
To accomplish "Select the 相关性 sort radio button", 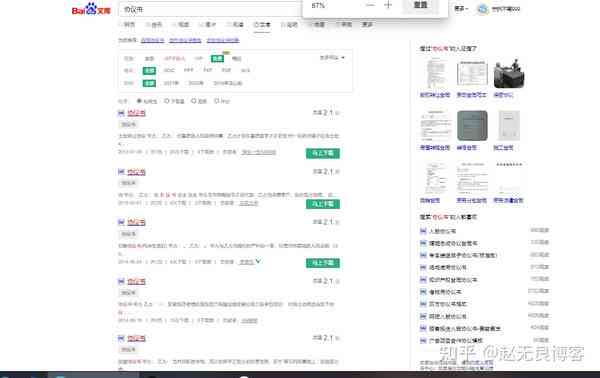I will (139, 101).
